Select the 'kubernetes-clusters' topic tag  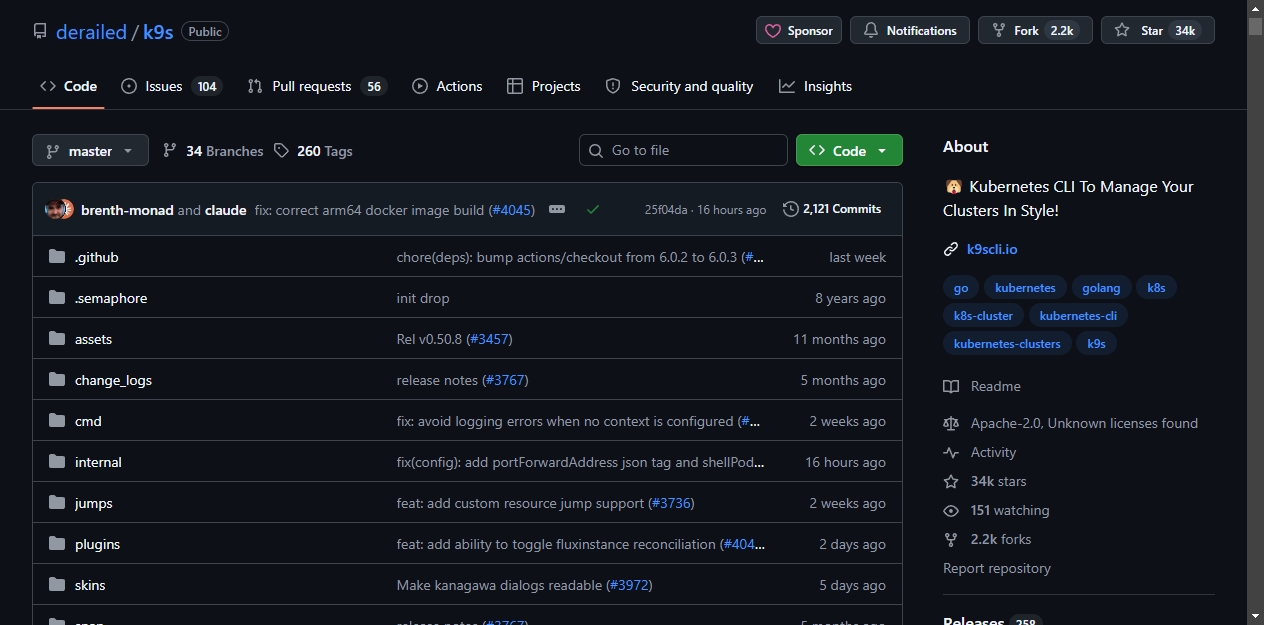1007,344
